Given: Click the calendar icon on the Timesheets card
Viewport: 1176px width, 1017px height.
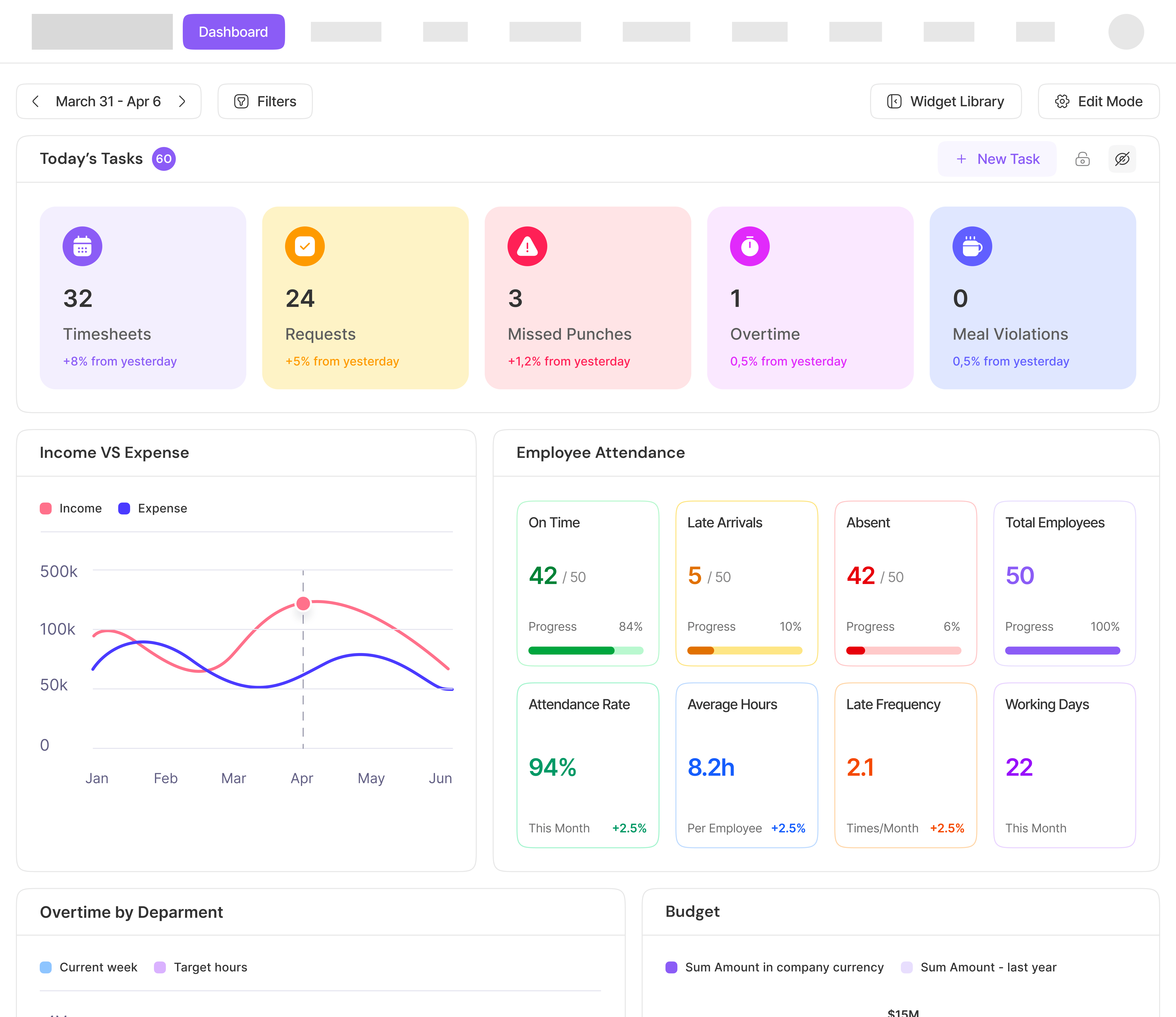Looking at the screenshot, I should (x=82, y=246).
